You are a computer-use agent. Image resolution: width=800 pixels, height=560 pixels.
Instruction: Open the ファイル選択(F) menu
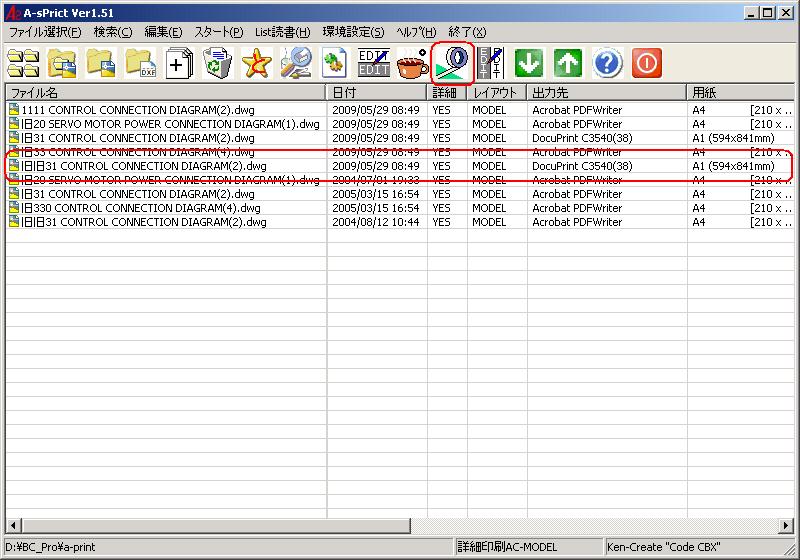[45, 32]
